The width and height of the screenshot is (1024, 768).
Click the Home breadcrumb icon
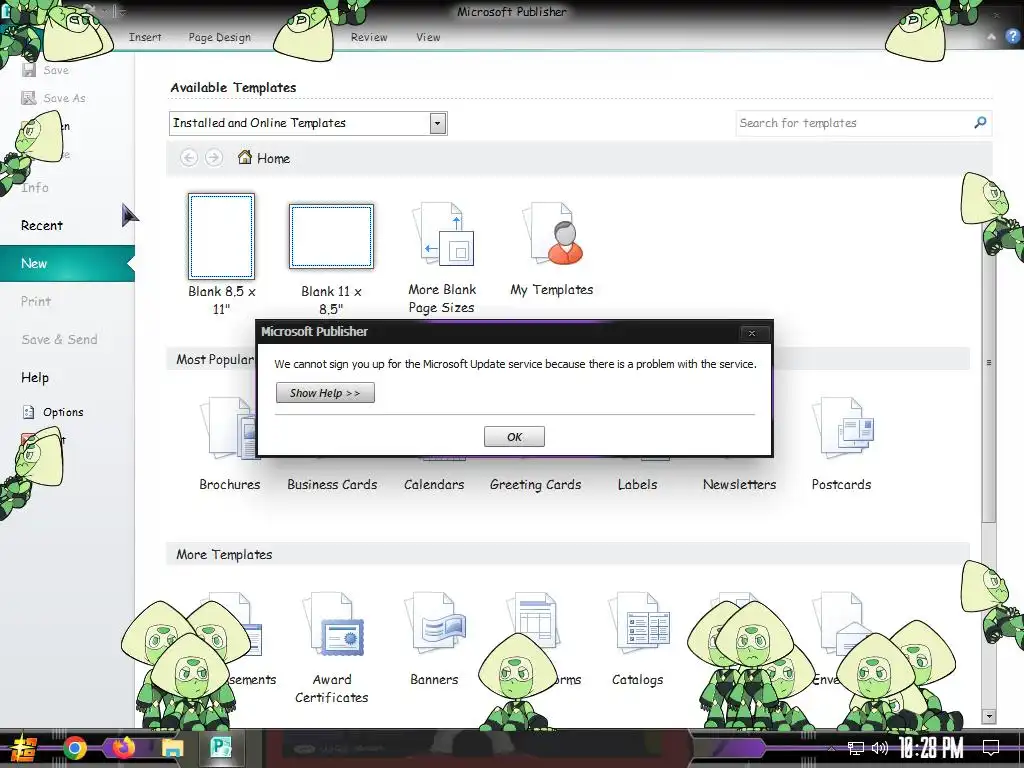[x=245, y=157]
